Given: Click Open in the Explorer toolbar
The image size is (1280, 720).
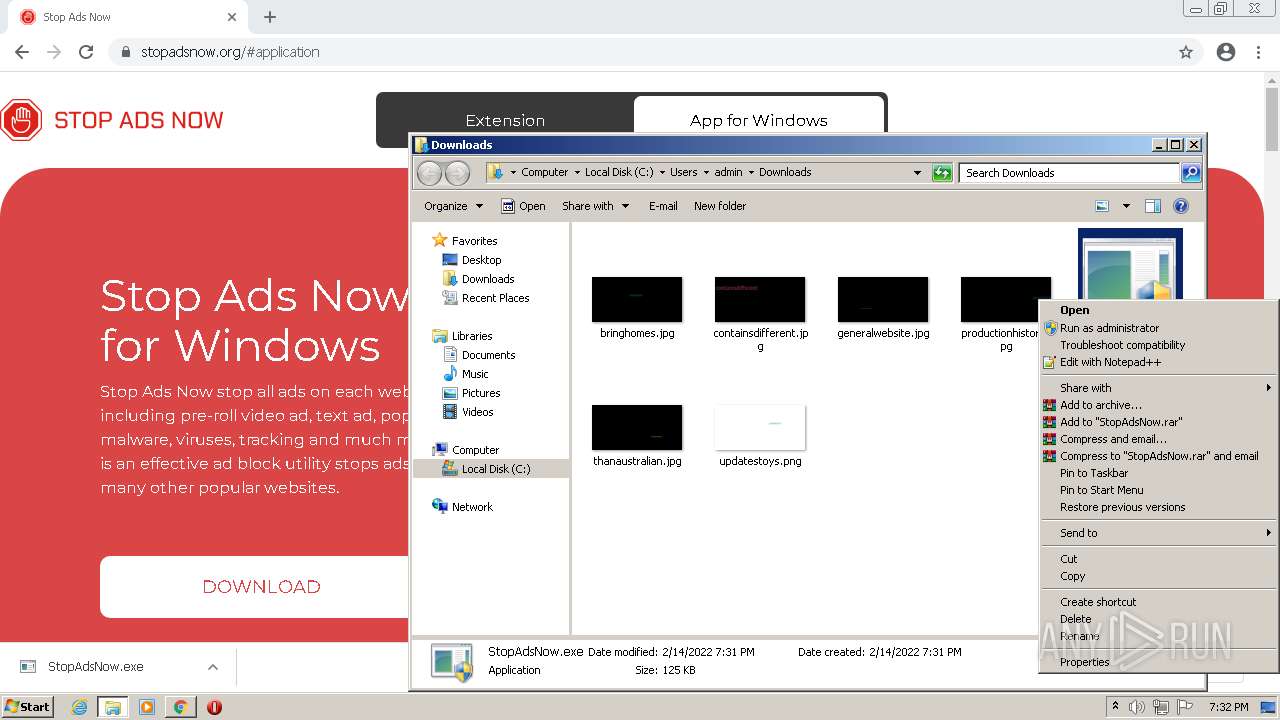Looking at the screenshot, I should [523, 206].
